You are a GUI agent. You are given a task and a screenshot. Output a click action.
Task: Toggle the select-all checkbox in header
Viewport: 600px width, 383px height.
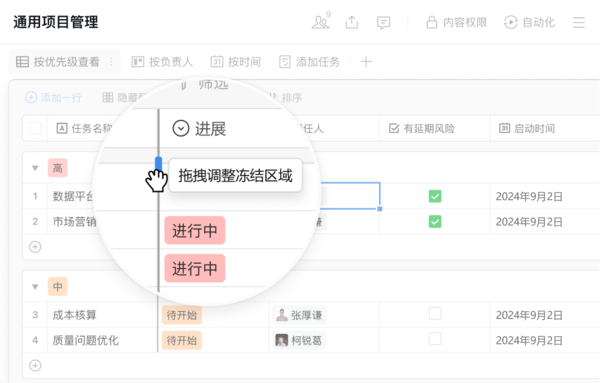[35, 128]
